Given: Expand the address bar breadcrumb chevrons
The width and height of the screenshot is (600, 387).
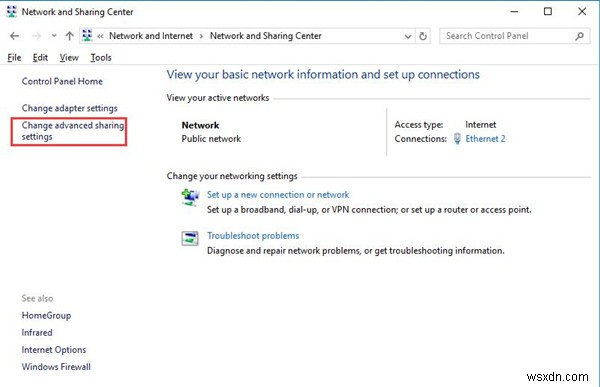Looking at the screenshot, I should [100, 36].
